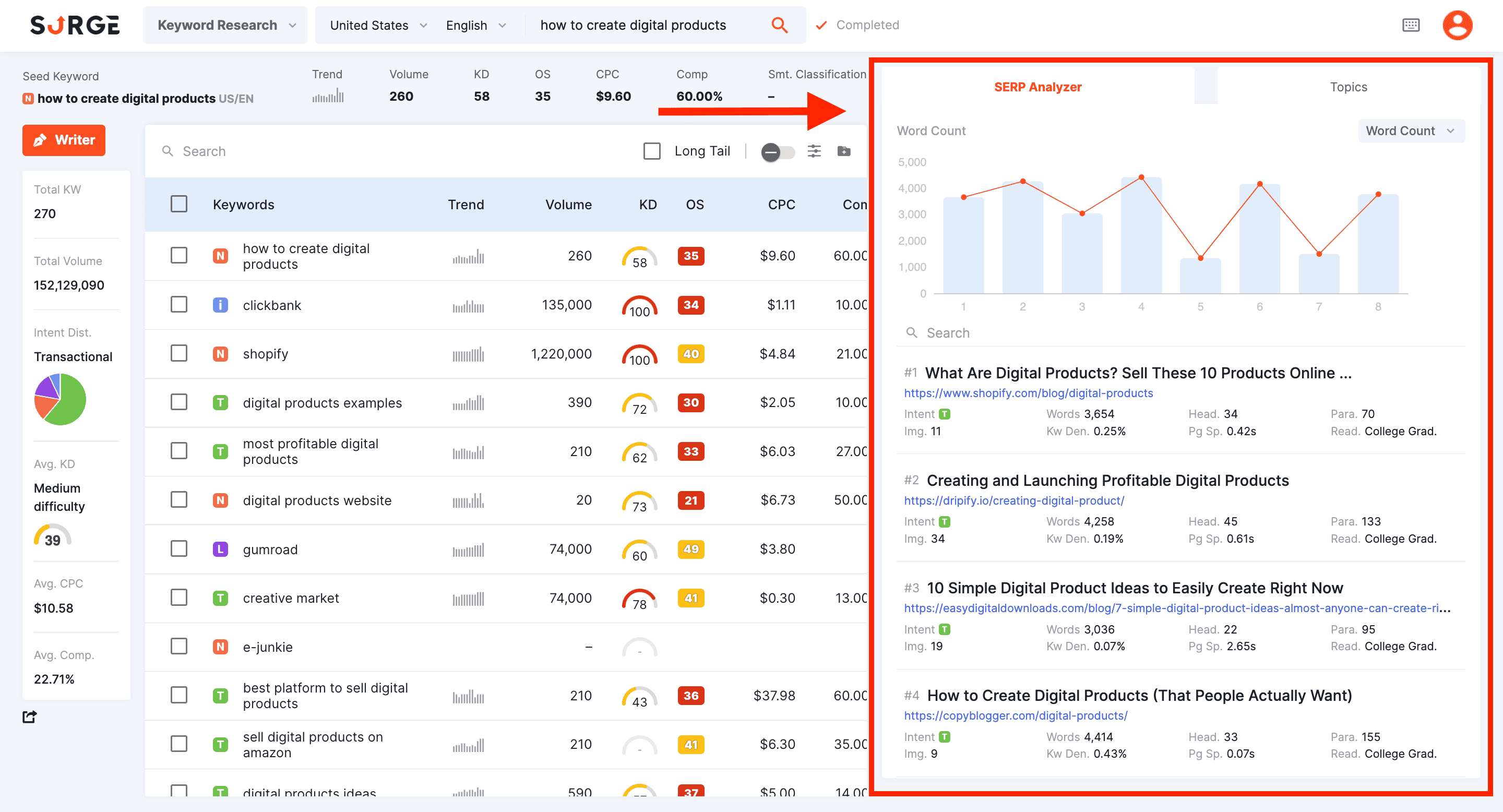Viewport: 1503px width, 812px height.
Task: Select all keywords via header checkbox
Action: 178,204
